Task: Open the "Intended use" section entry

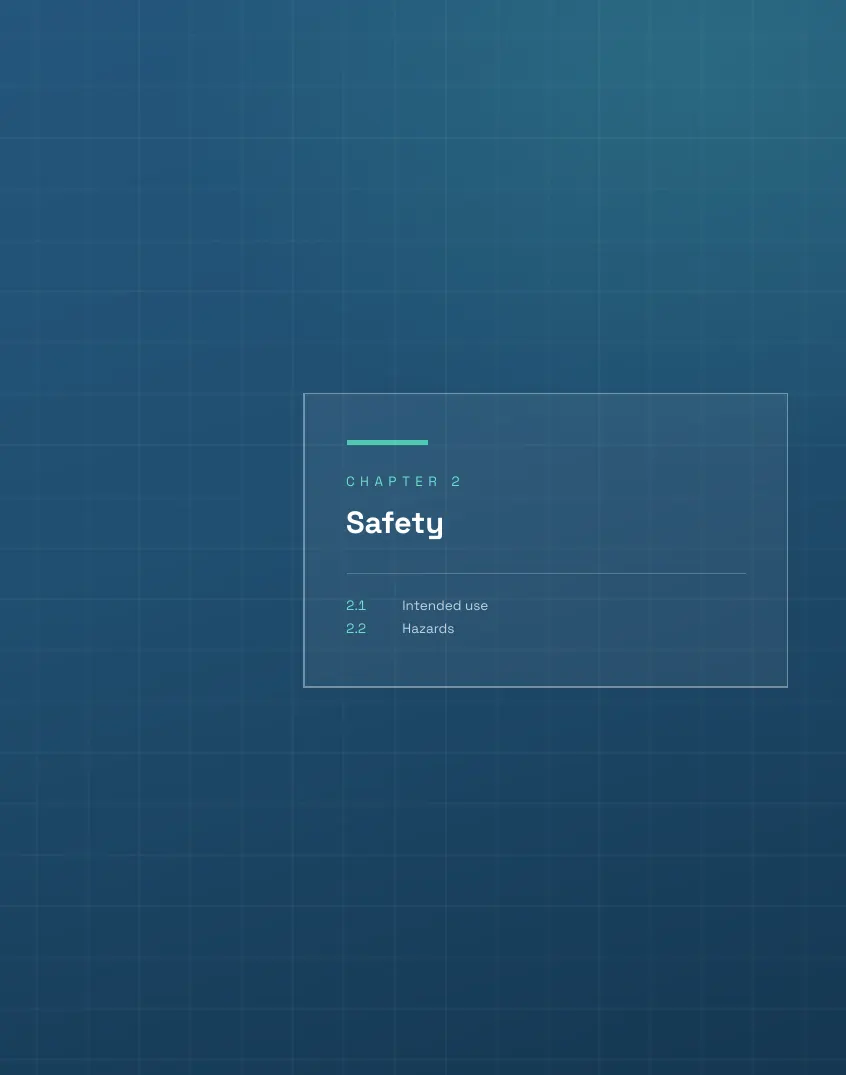Action: coord(444,605)
